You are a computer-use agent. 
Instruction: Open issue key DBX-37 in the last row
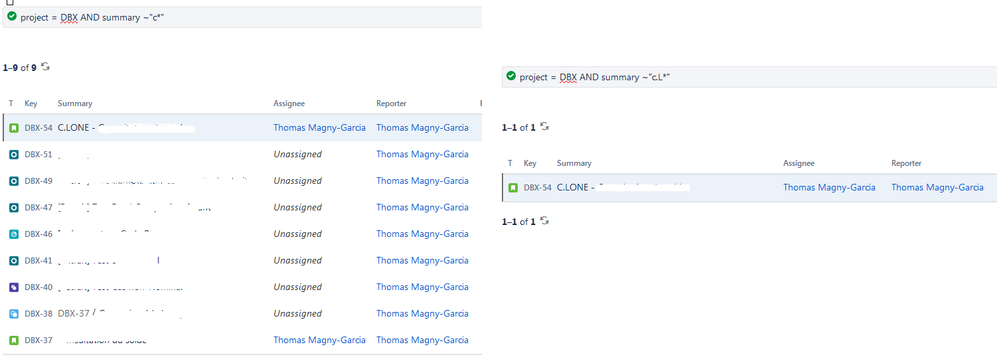tap(38, 340)
